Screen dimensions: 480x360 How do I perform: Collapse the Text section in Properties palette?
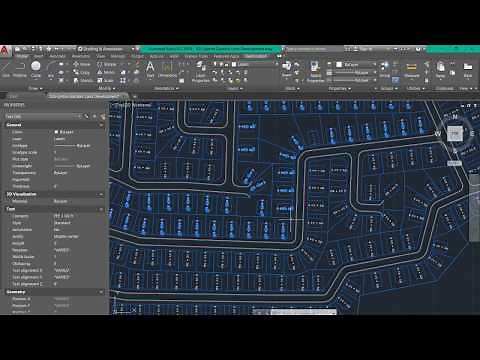101,209
